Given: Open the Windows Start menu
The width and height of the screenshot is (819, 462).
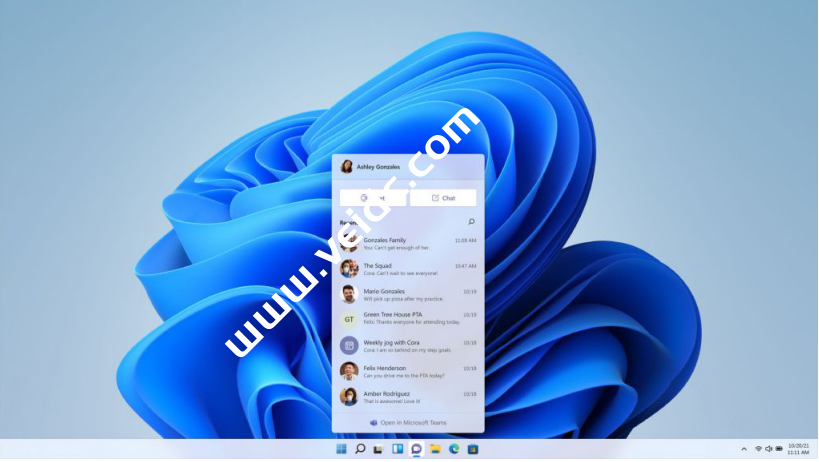Looking at the screenshot, I should (x=342, y=450).
